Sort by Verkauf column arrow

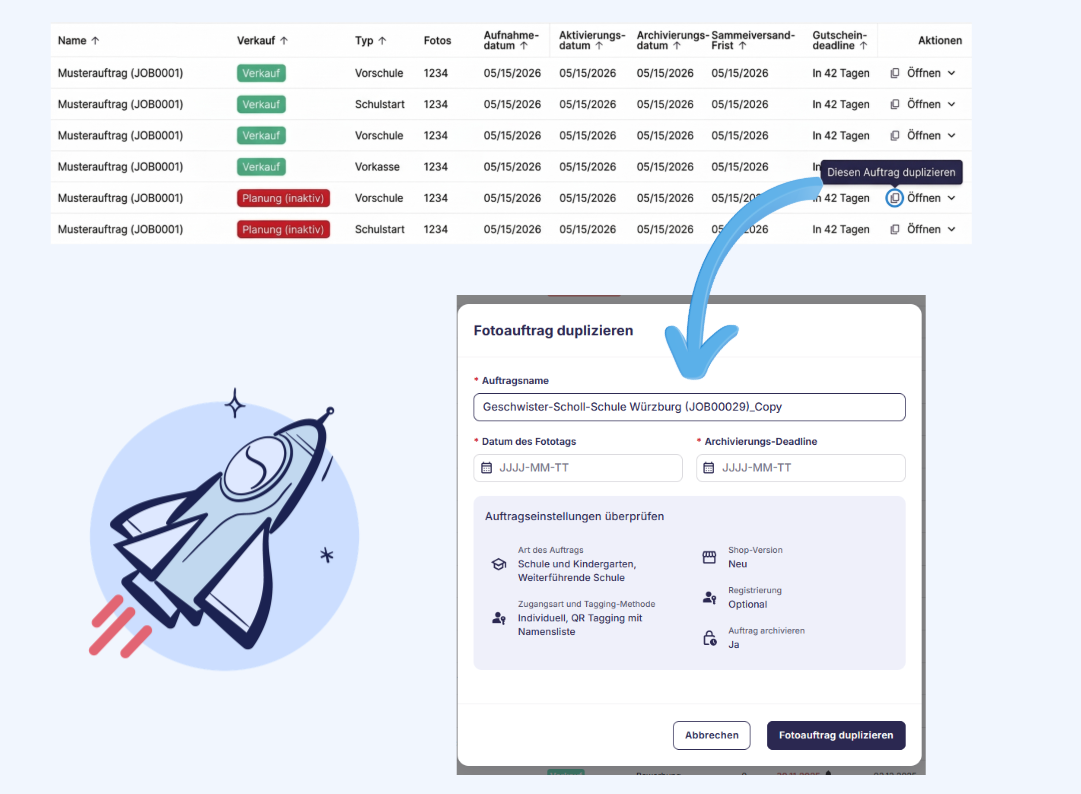(x=283, y=41)
